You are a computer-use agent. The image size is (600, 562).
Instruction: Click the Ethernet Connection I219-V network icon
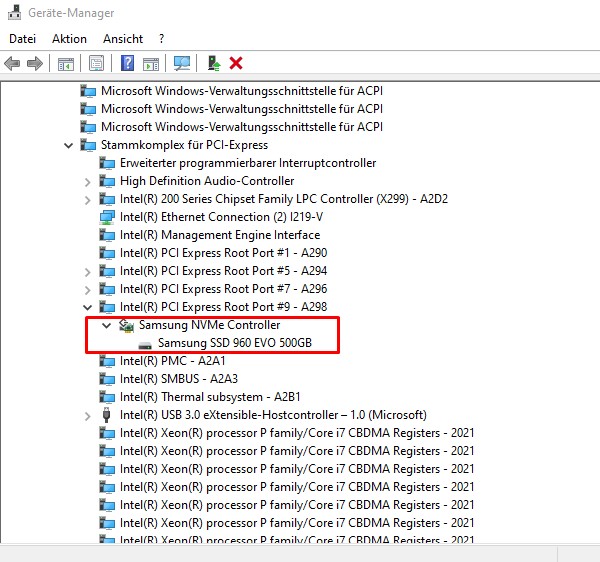107,217
